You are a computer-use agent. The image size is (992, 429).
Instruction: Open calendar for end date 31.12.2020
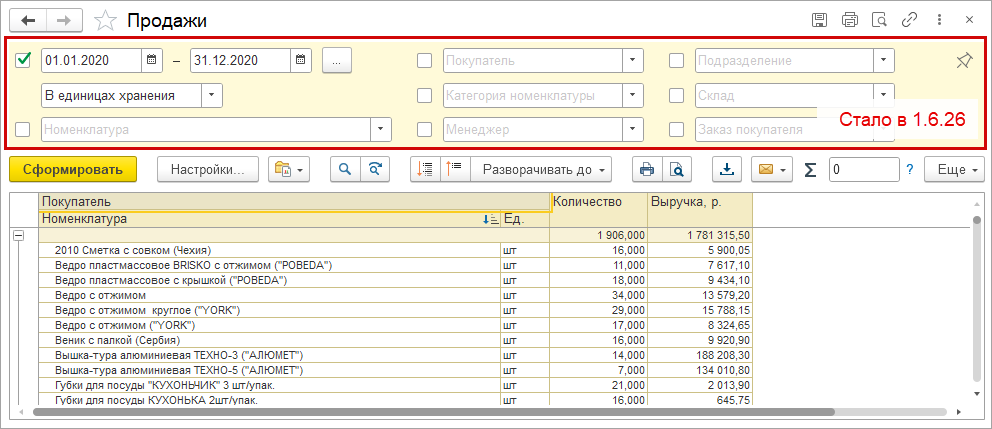pos(301,61)
